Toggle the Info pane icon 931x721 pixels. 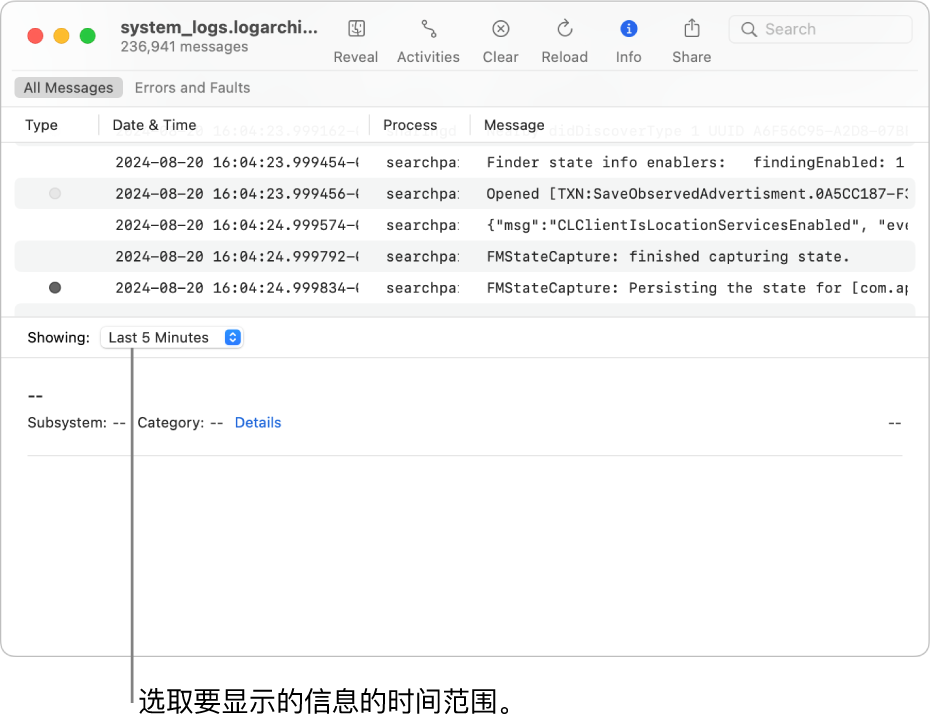point(628,29)
